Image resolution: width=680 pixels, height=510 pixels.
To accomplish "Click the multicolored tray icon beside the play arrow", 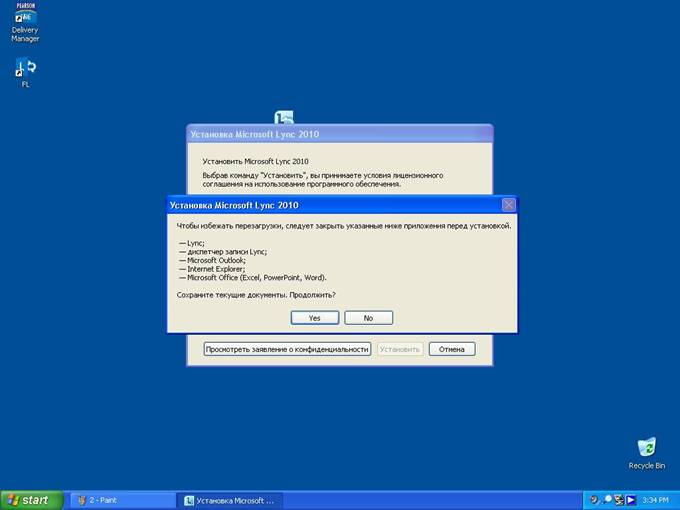I will pos(619,500).
